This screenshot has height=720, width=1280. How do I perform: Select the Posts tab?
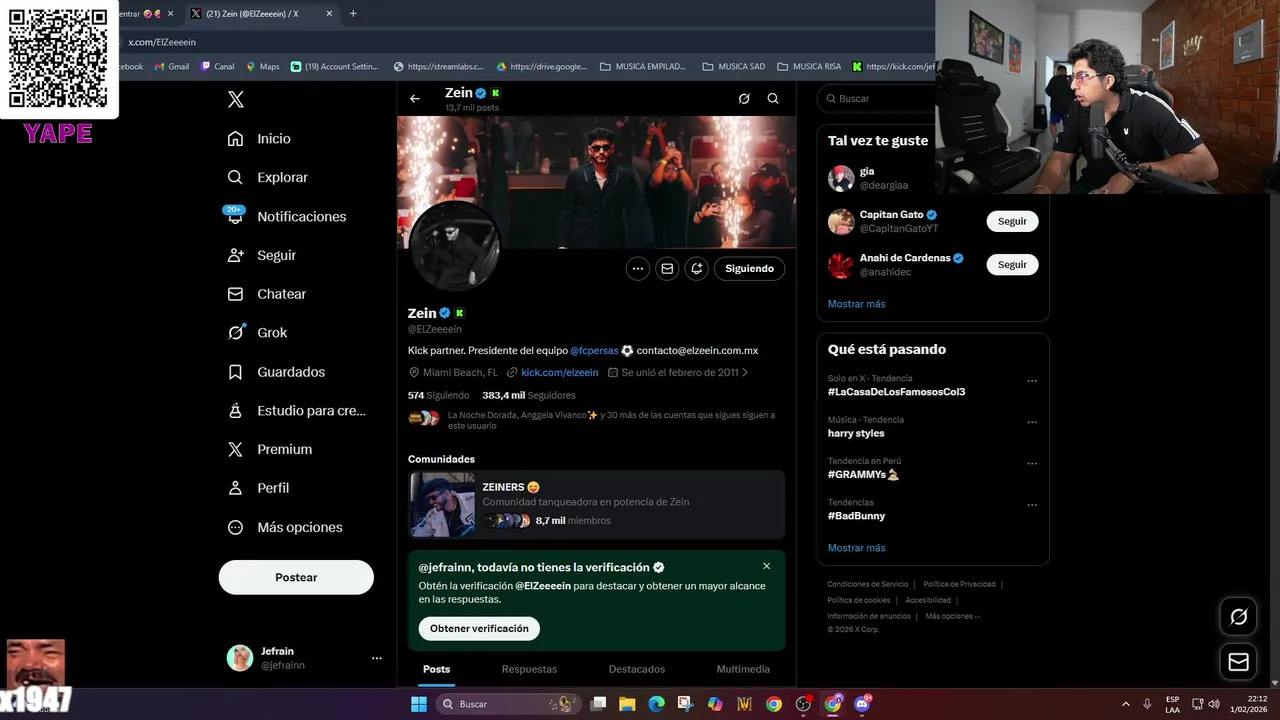(x=436, y=669)
